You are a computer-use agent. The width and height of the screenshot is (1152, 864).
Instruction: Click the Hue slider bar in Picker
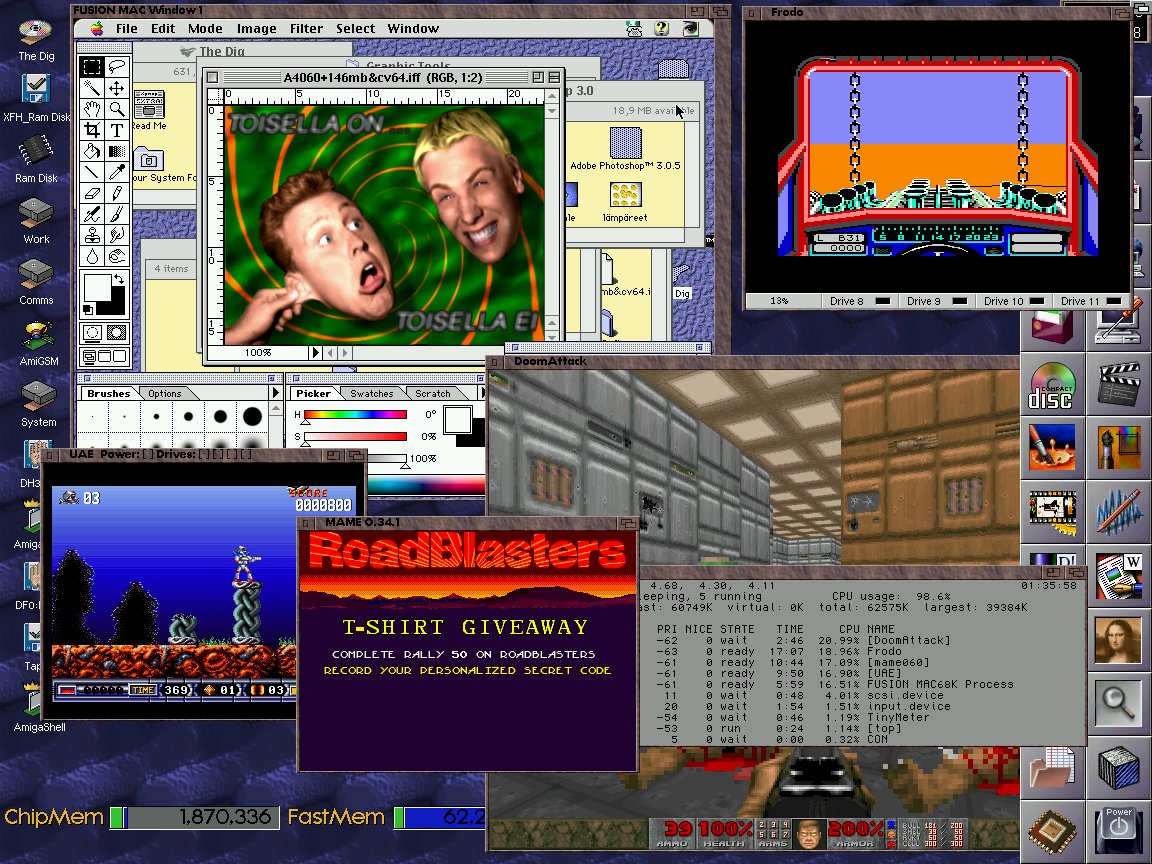(356, 414)
